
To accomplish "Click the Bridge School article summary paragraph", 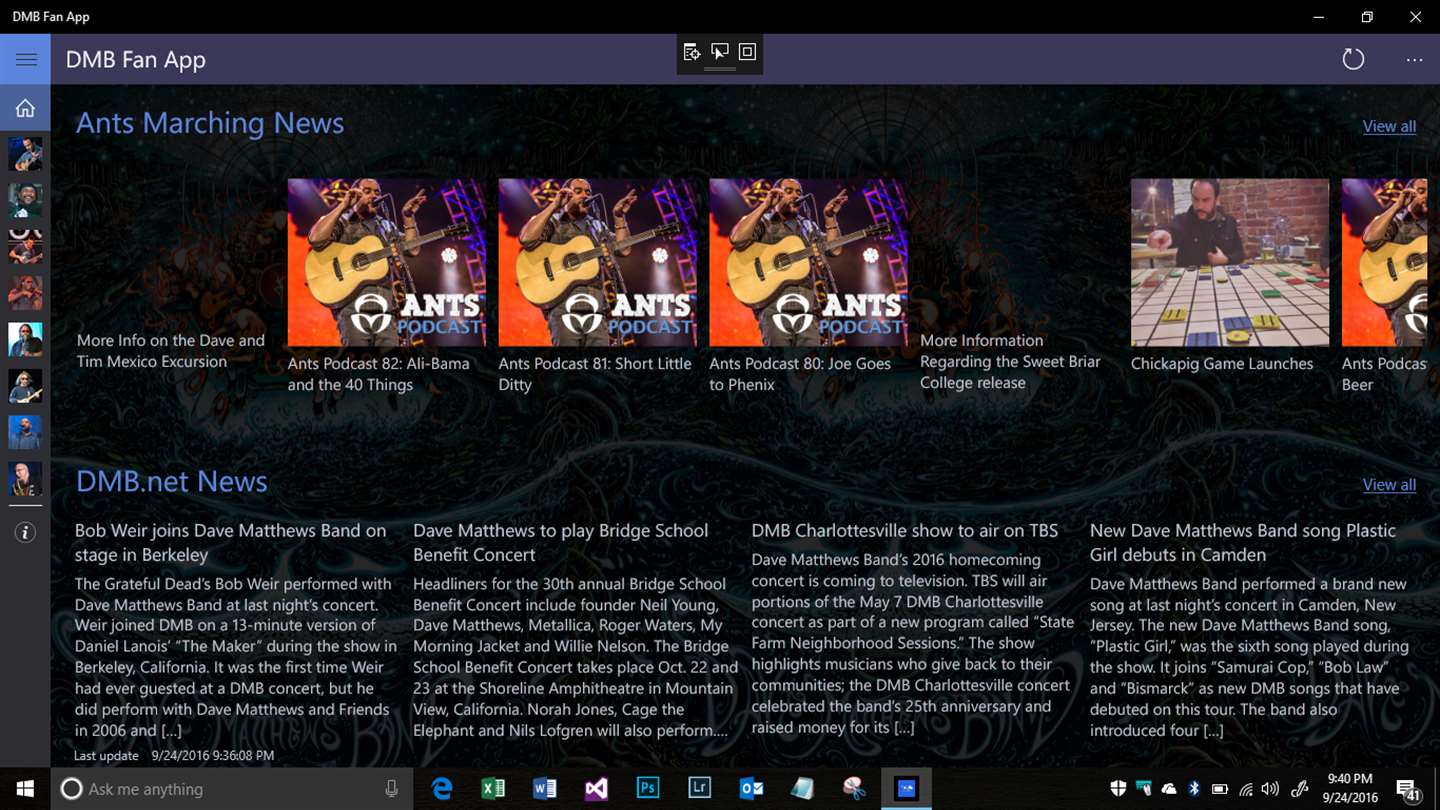I will 575,657.
